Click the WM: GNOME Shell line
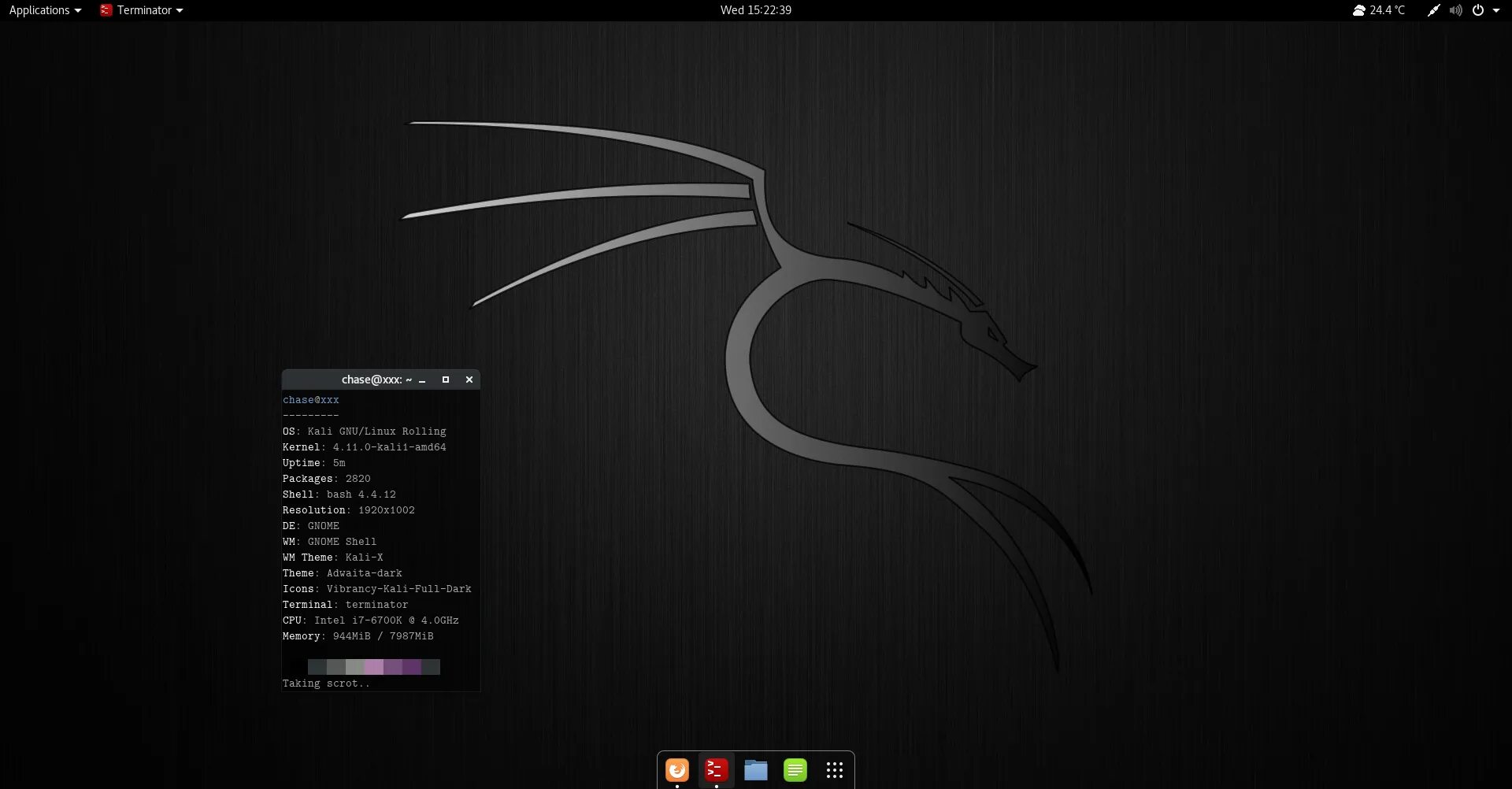The height and width of the screenshot is (789, 1512). [x=330, y=542]
